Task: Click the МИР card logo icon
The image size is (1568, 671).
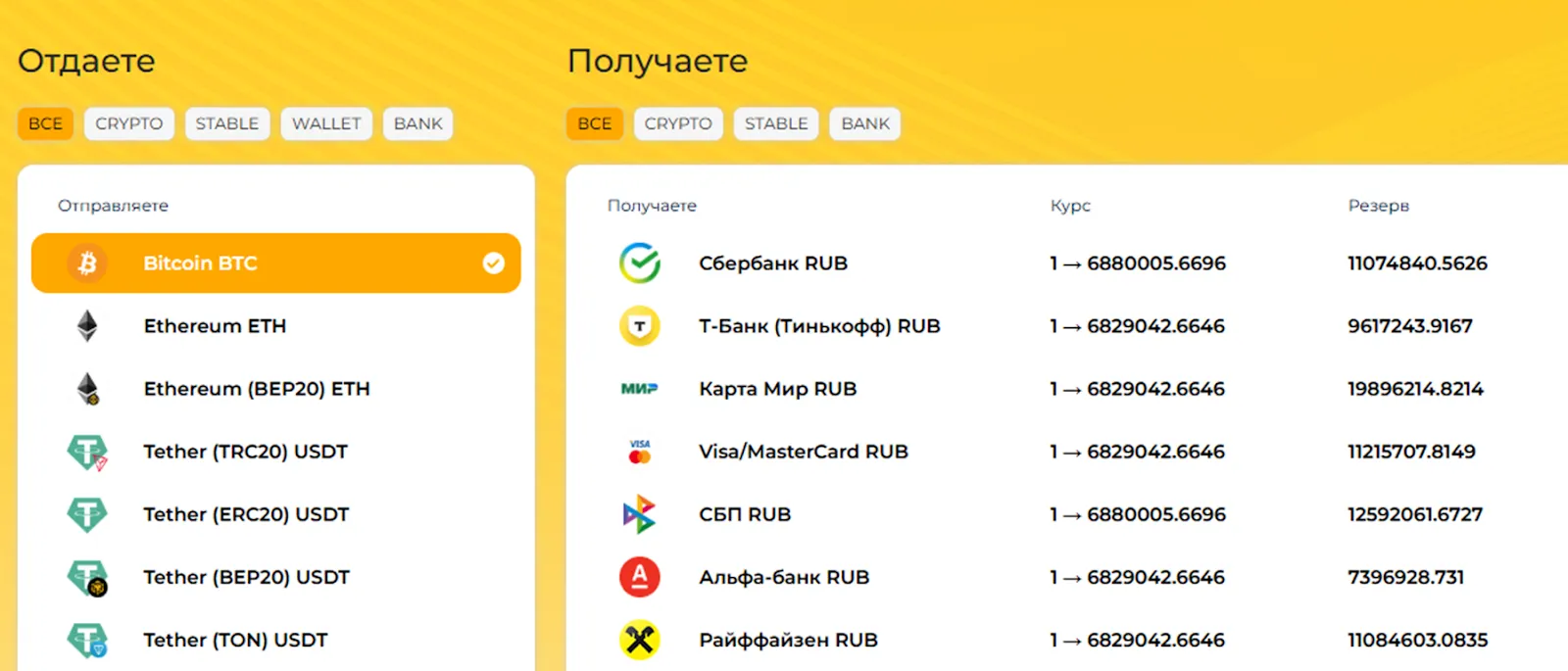Action: (640, 389)
